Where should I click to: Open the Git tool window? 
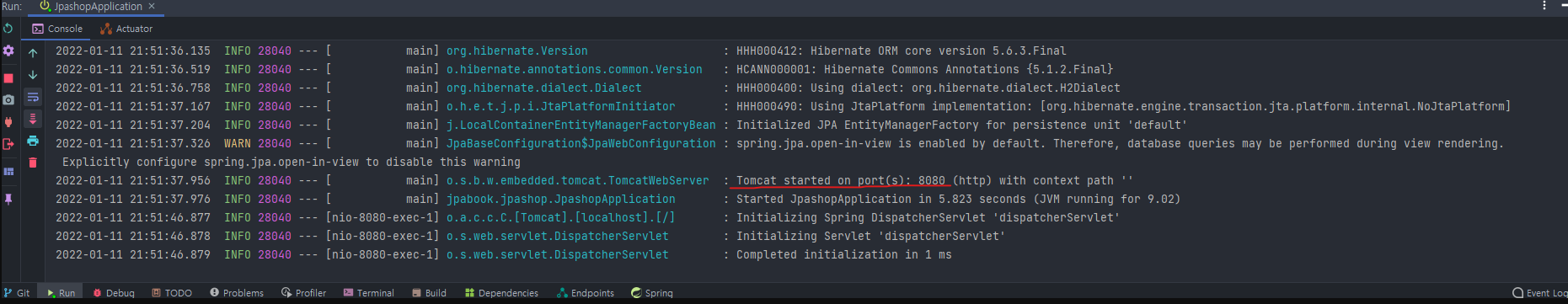[x=17, y=293]
